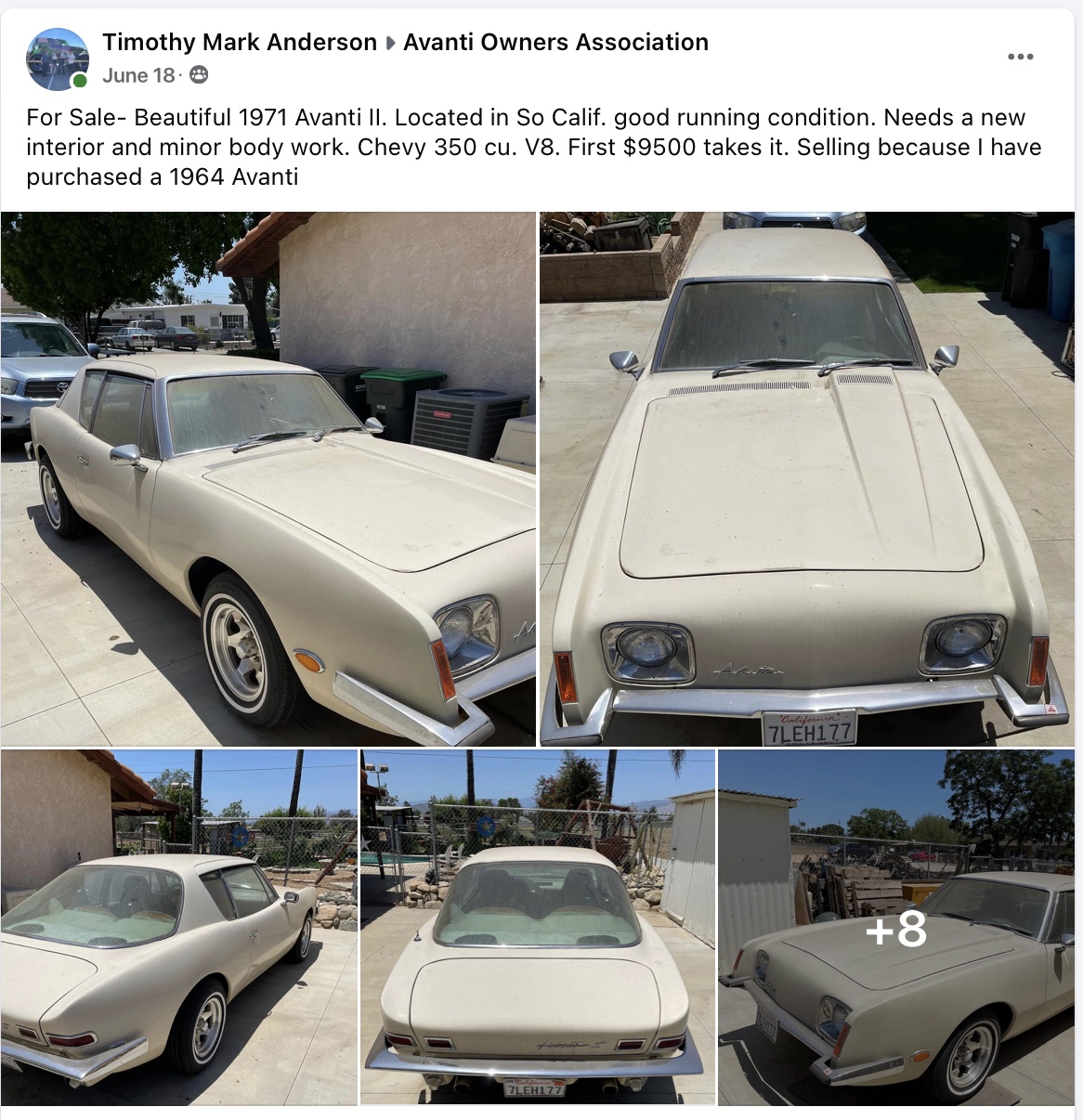This screenshot has height=1120, width=1083.
Task: Open the three-dot post options menu
Action: [1020, 57]
